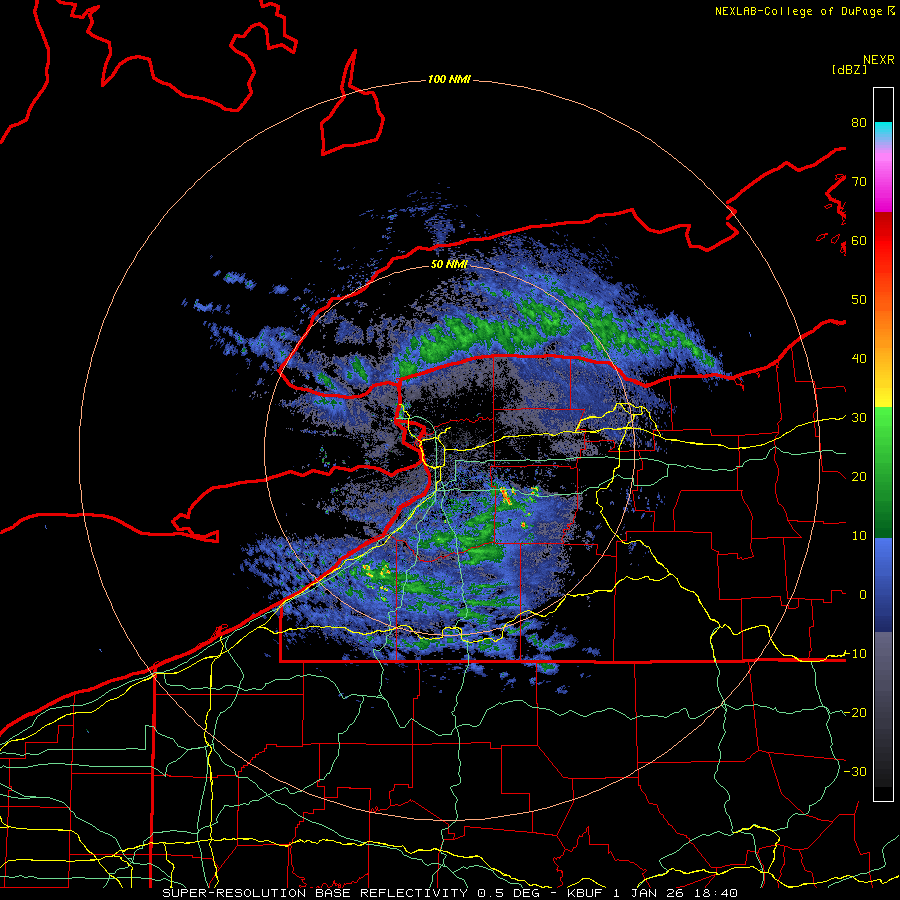Click the positive 10 value on the dBZ scale
This screenshot has width=900, height=900.
pyautogui.click(x=859, y=536)
